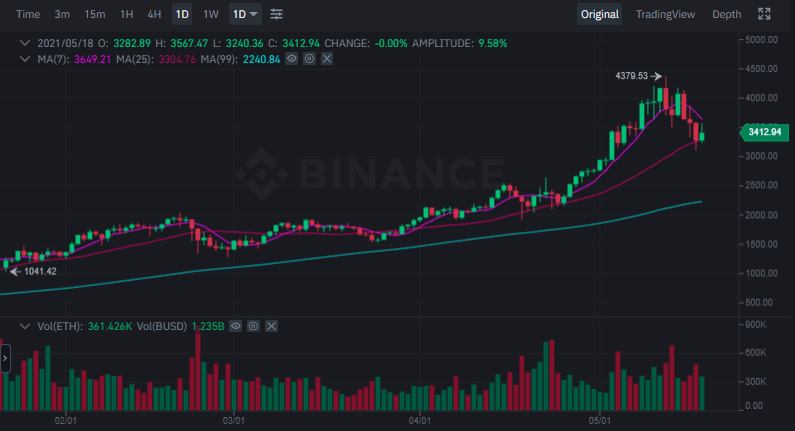Enter fullscreen chart mode
The image size is (795, 431).
tap(764, 14)
